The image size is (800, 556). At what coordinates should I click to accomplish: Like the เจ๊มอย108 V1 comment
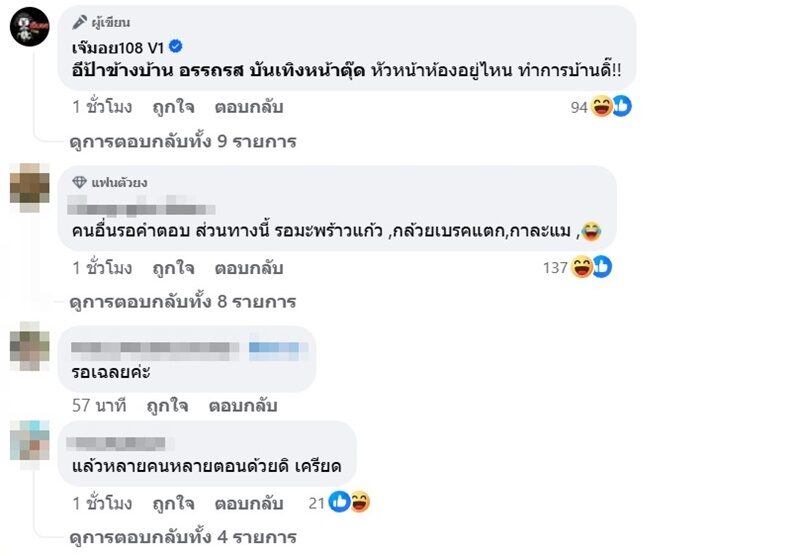[x=173, y=107]
